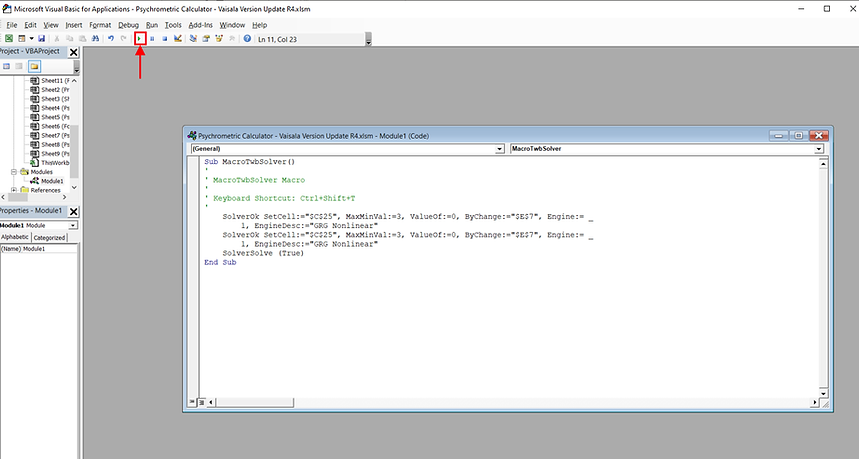Switch to Categorized properties tab
The height and width of the screenshot is (459, 859).
tap(49, 238)
